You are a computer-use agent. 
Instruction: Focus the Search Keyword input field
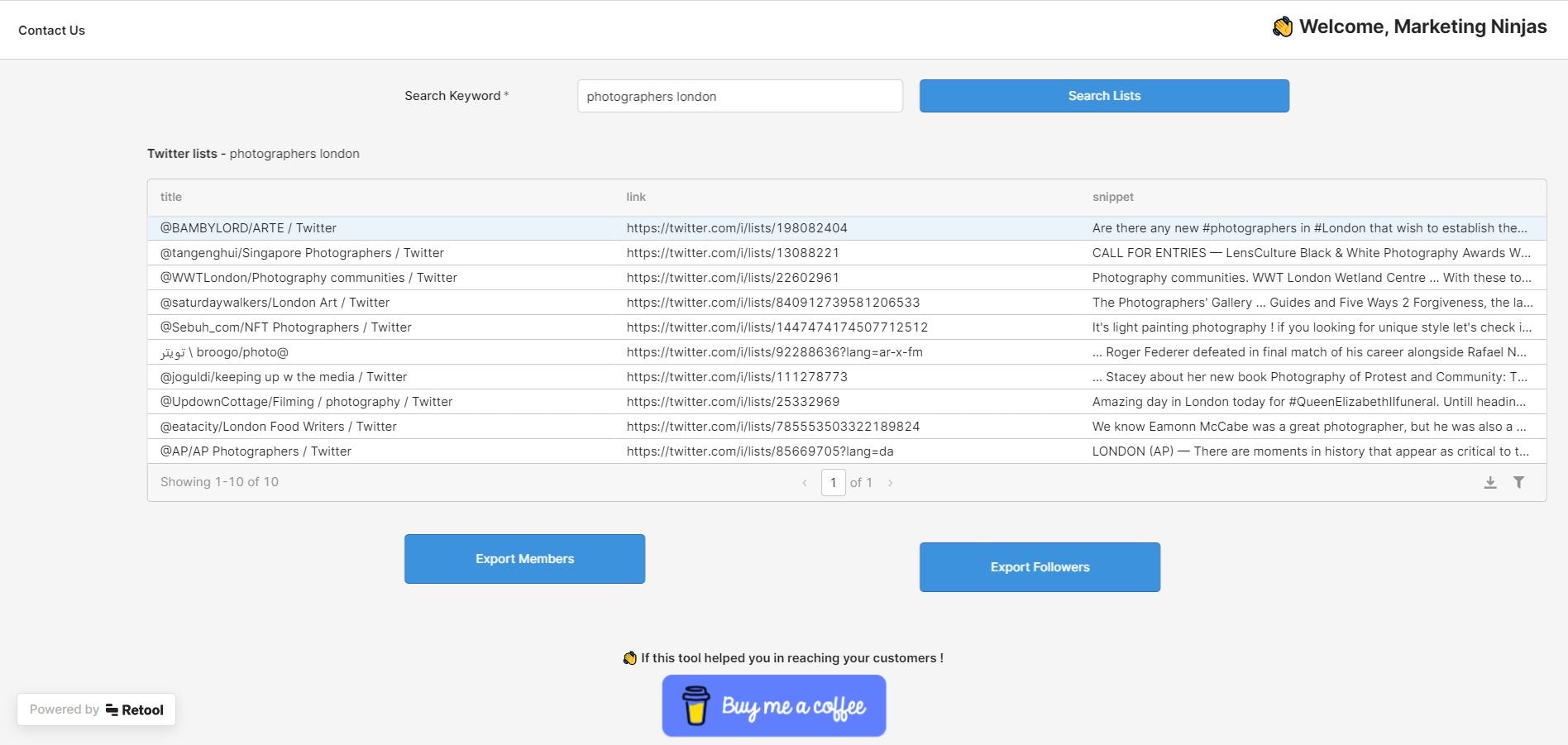[740, 96]
